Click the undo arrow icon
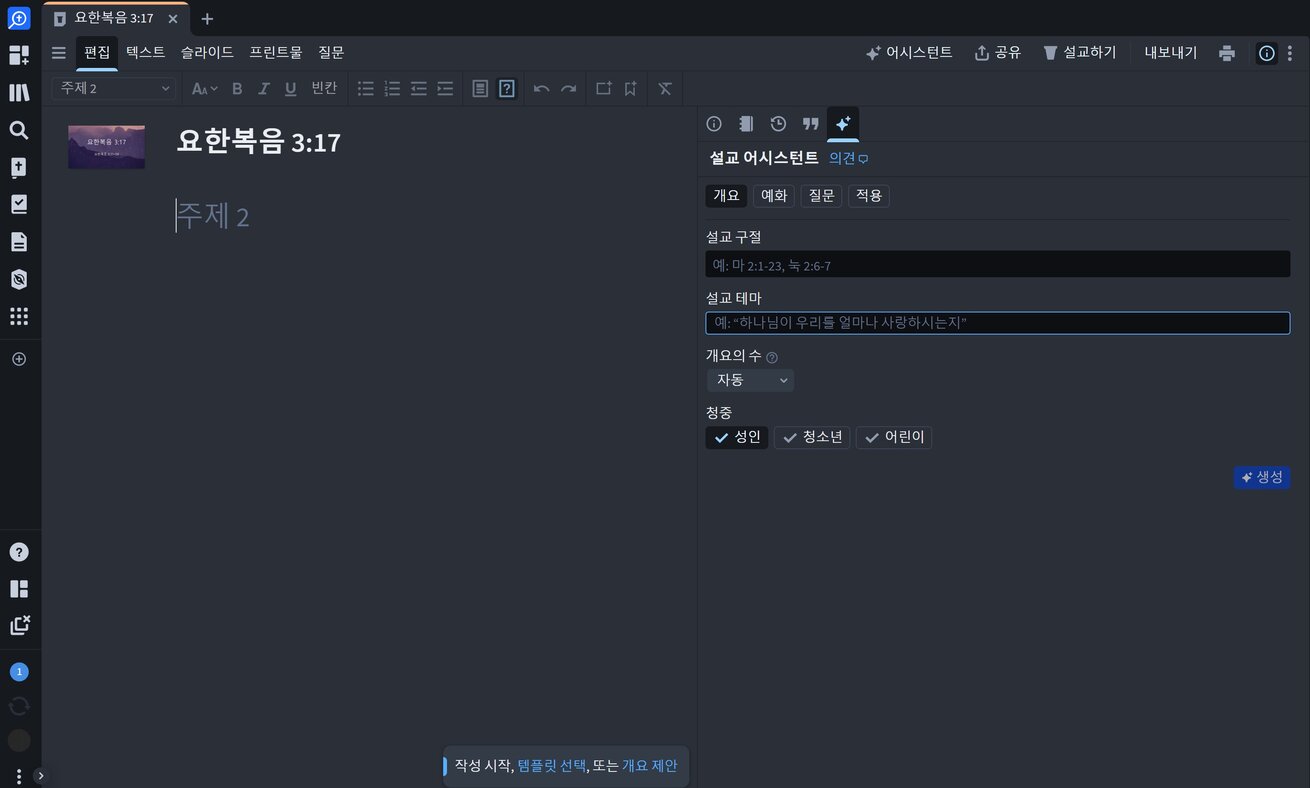 tap(541, 89)
